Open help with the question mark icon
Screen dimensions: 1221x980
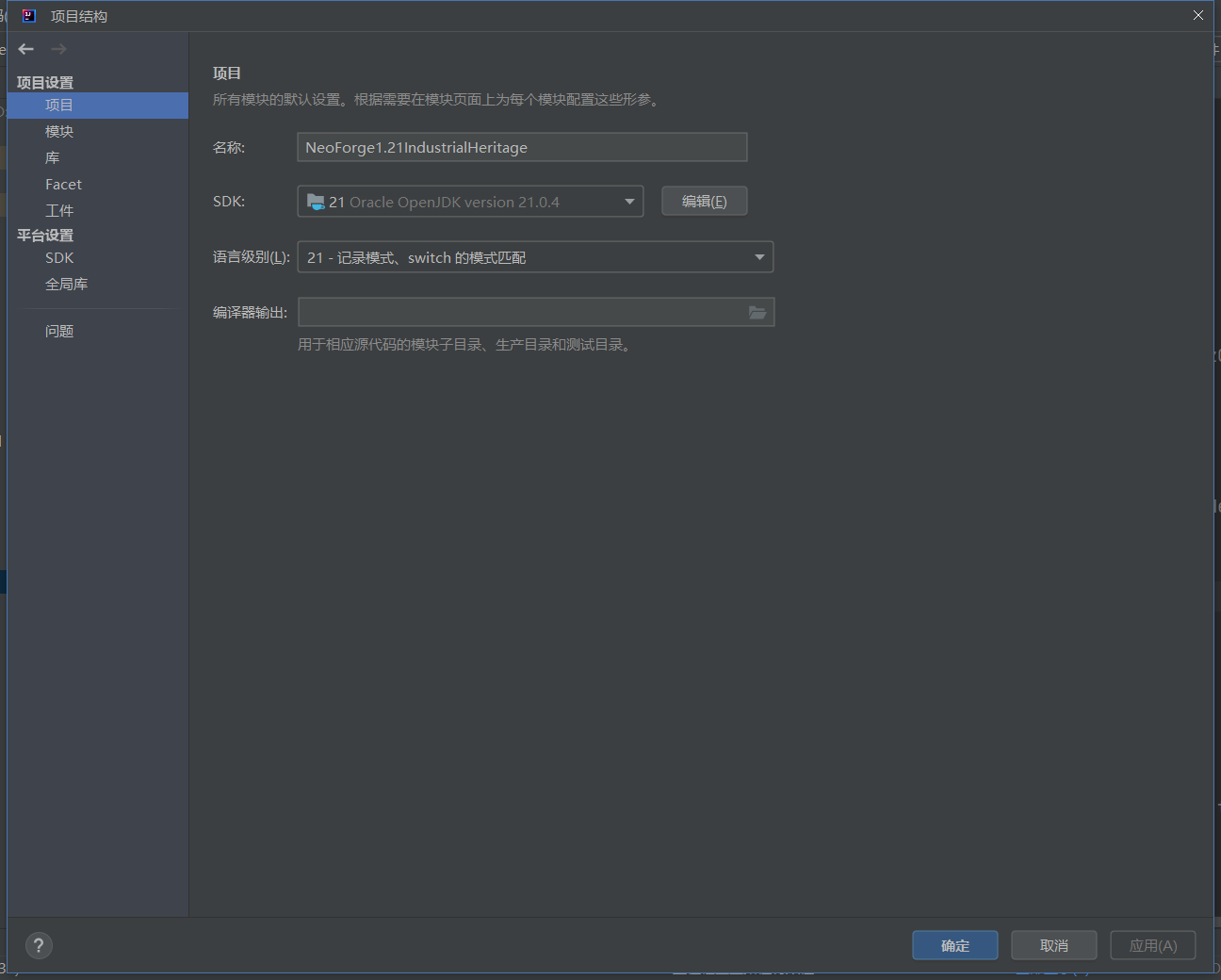(39, 945)
